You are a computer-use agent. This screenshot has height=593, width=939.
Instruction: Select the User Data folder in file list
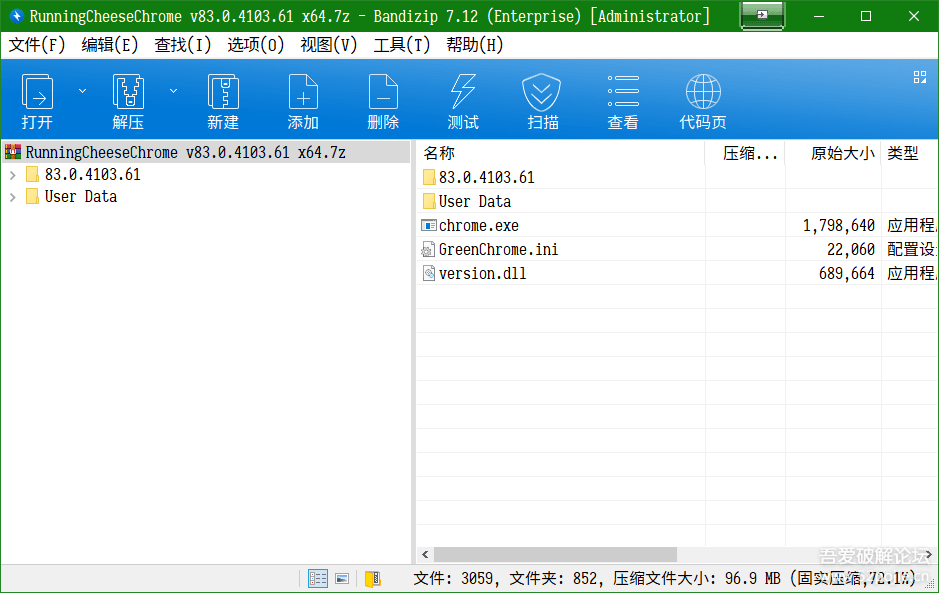pos(474,201)
